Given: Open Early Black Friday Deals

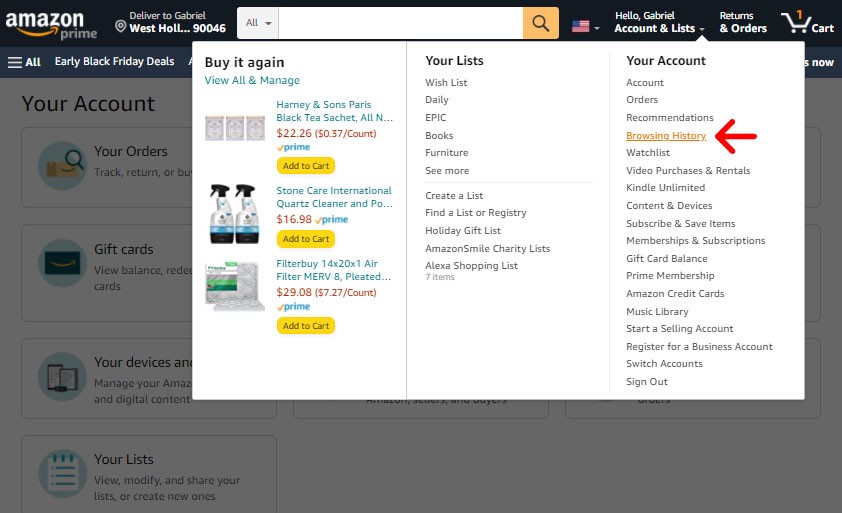Looking at the screenshot, I should [x=114, y=61].
